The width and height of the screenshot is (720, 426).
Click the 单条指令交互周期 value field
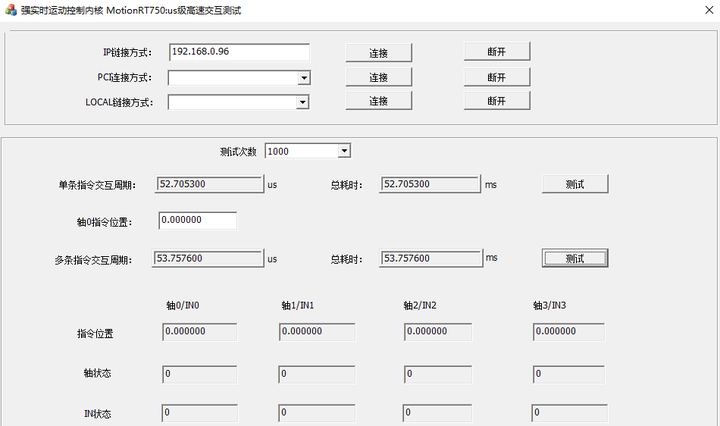(x=209, y=184)
